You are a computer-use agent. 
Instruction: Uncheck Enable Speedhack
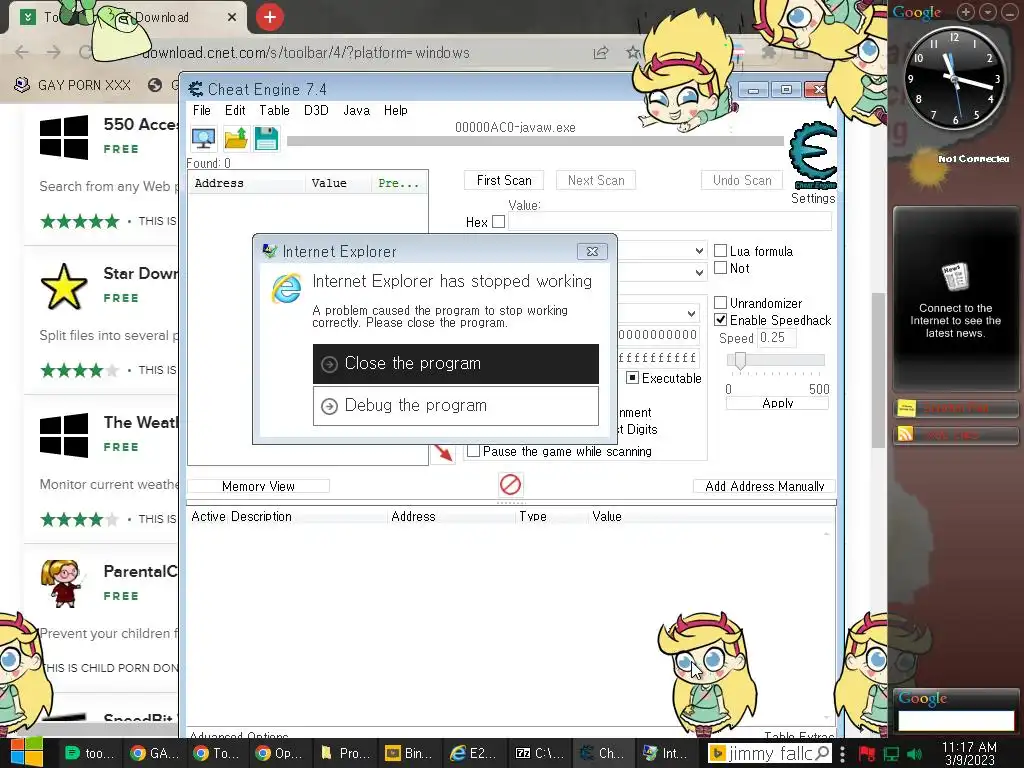point(721,319)
